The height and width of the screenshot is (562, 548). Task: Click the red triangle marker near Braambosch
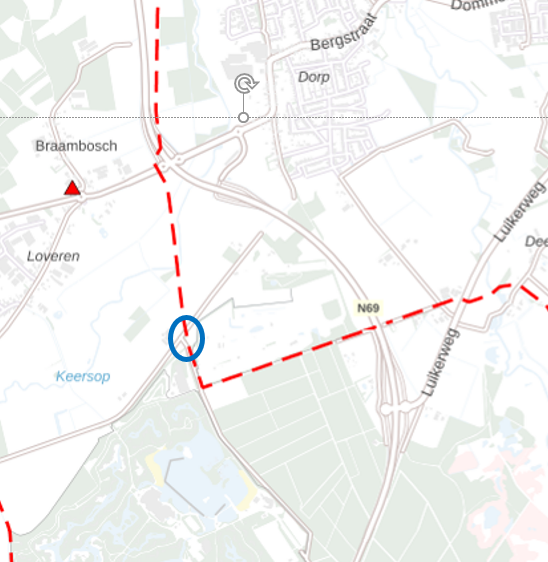click(x=72, y=188)
